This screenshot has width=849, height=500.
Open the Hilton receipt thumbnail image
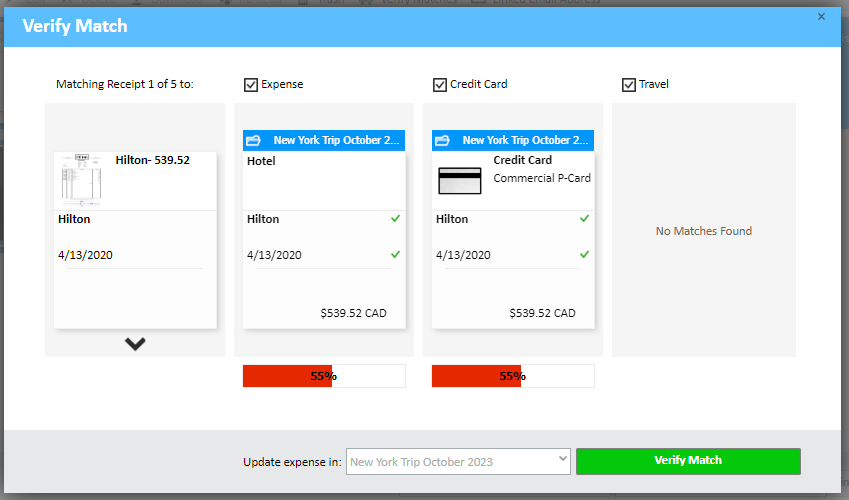[79, 178]
